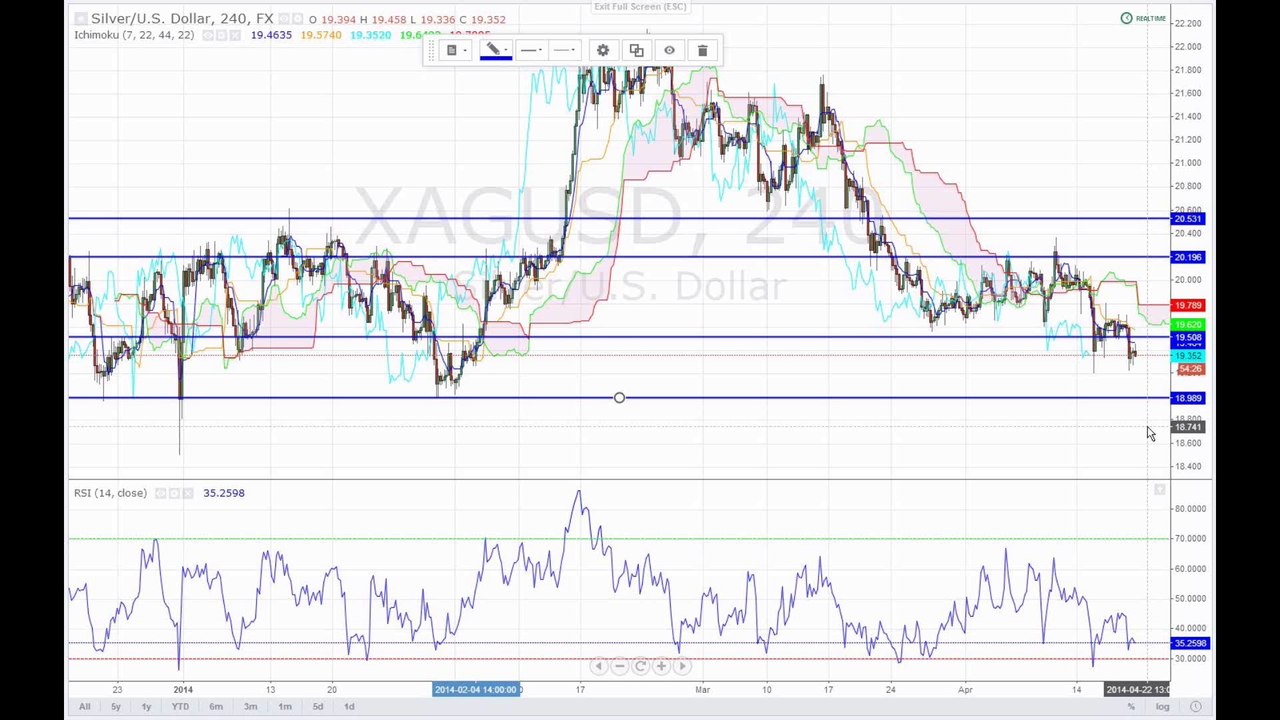Grab the floating toolbar drag handle
This screenshot has height=720, width=1280.
tap(432, 50)
